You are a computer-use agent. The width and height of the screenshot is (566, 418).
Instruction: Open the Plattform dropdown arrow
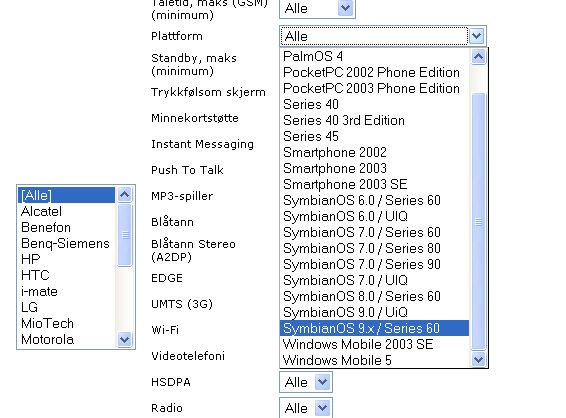click(x=476, y=36)
